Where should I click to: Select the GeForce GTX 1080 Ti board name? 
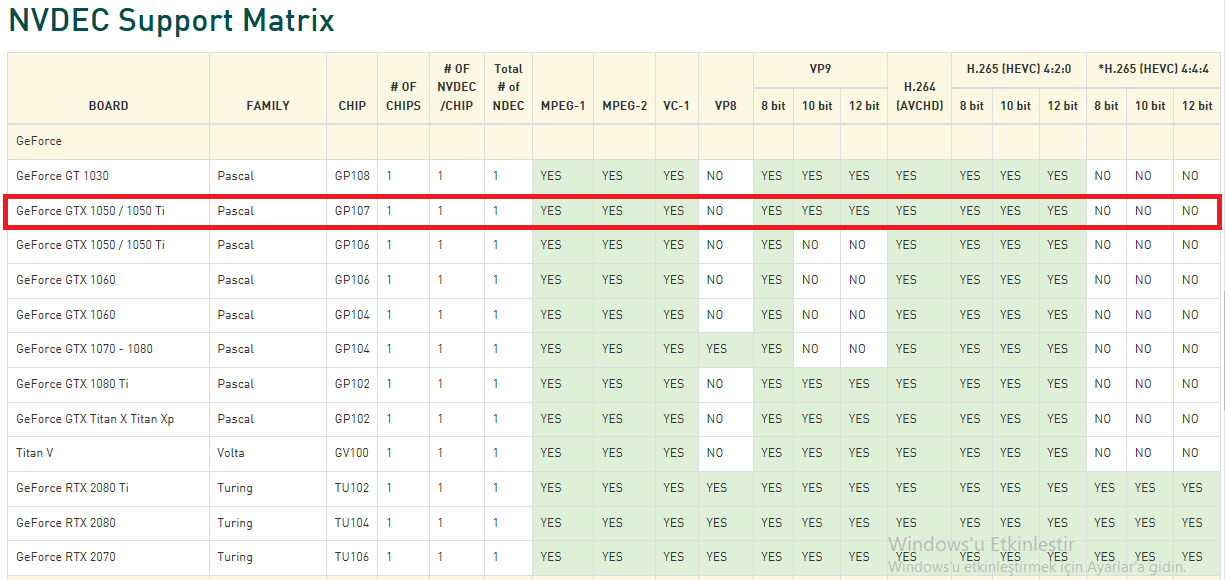click(72, 384)
